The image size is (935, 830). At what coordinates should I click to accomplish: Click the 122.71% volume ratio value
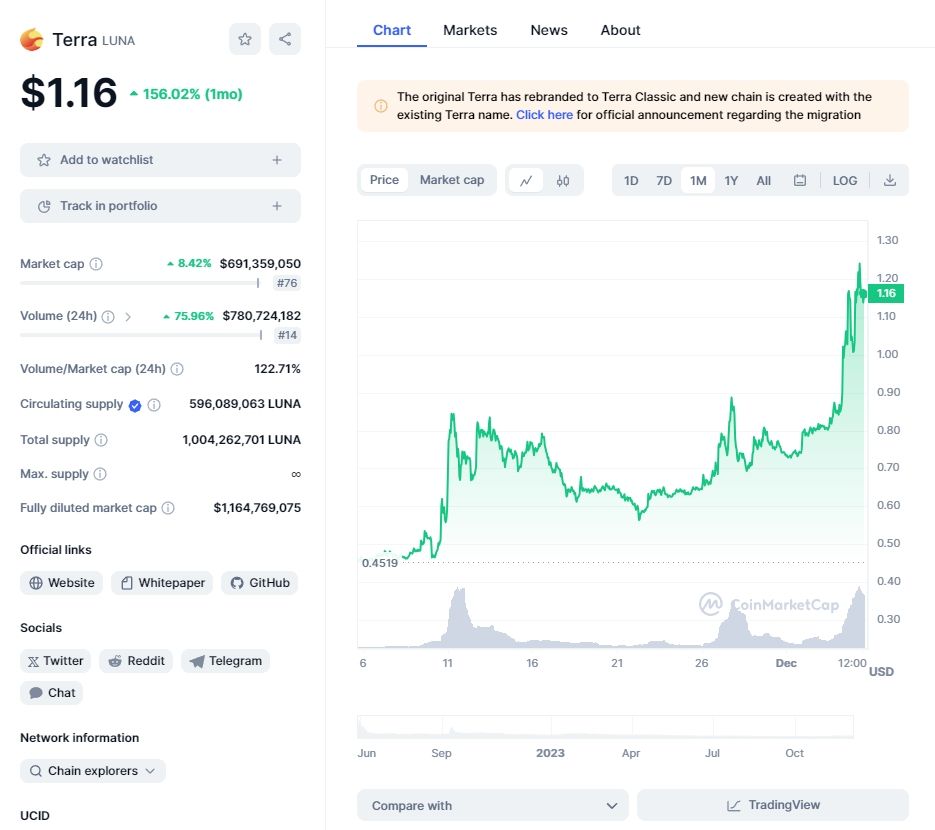[x=277, y=369]
